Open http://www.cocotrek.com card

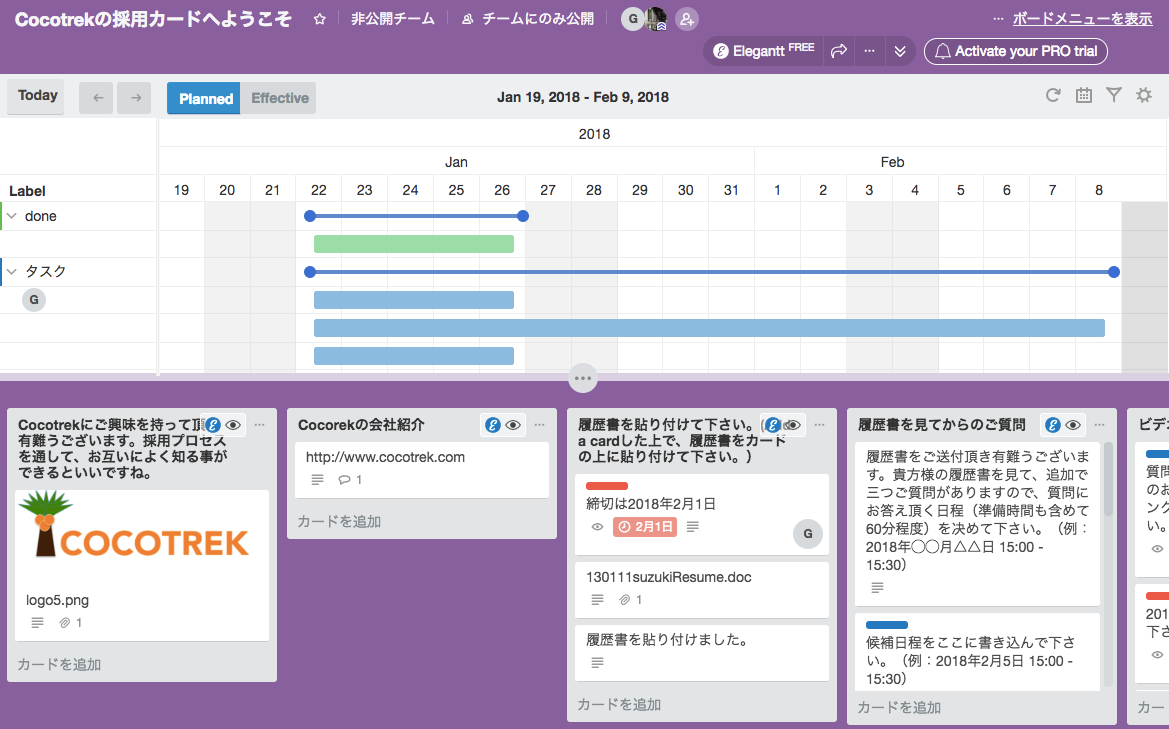pos(422,468)
